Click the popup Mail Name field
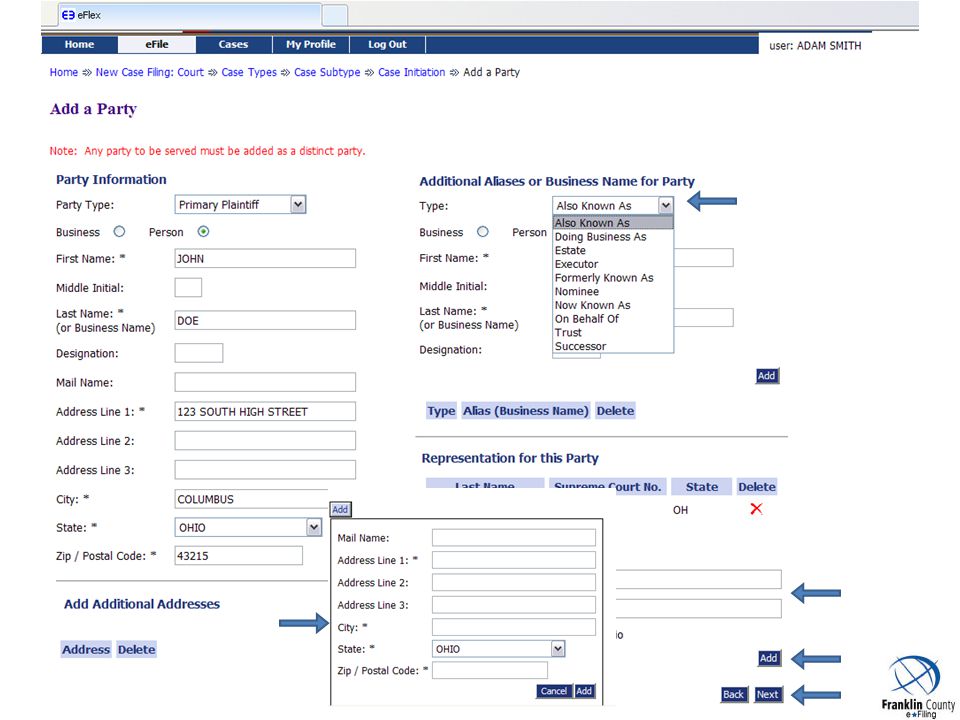Image resolution: width=960 pixels, height=720 pixels. [x=514, y=538]
